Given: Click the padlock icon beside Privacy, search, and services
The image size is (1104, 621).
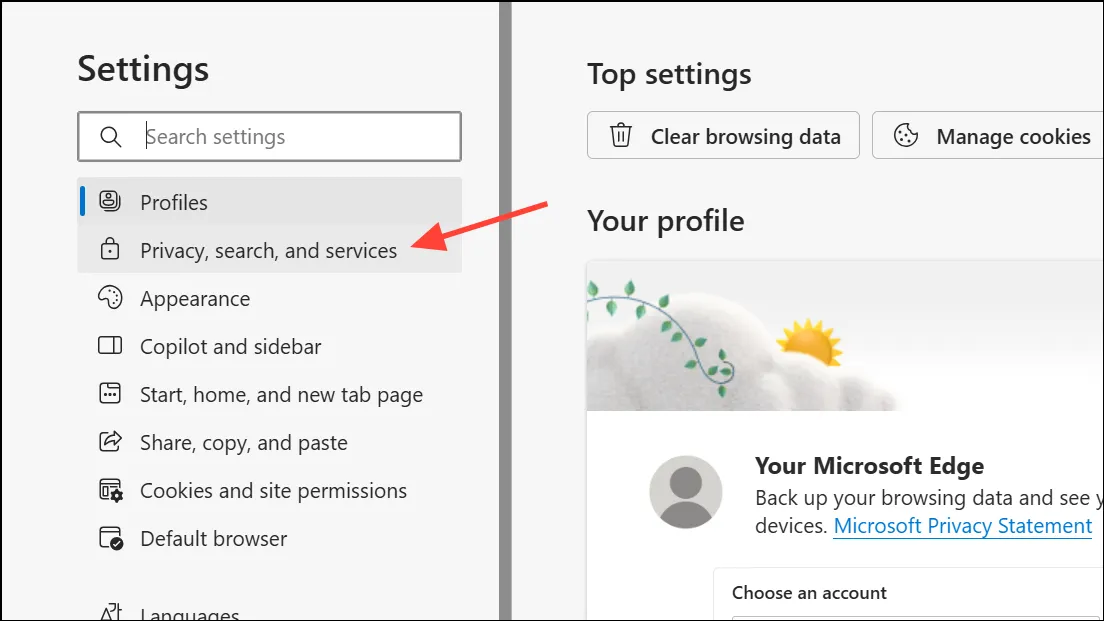Looking at the screenshot, I should tap(110, 249).
